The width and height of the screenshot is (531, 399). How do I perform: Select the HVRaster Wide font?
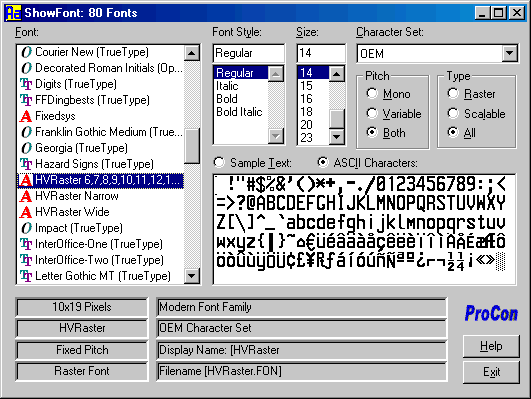coord(101,212)
